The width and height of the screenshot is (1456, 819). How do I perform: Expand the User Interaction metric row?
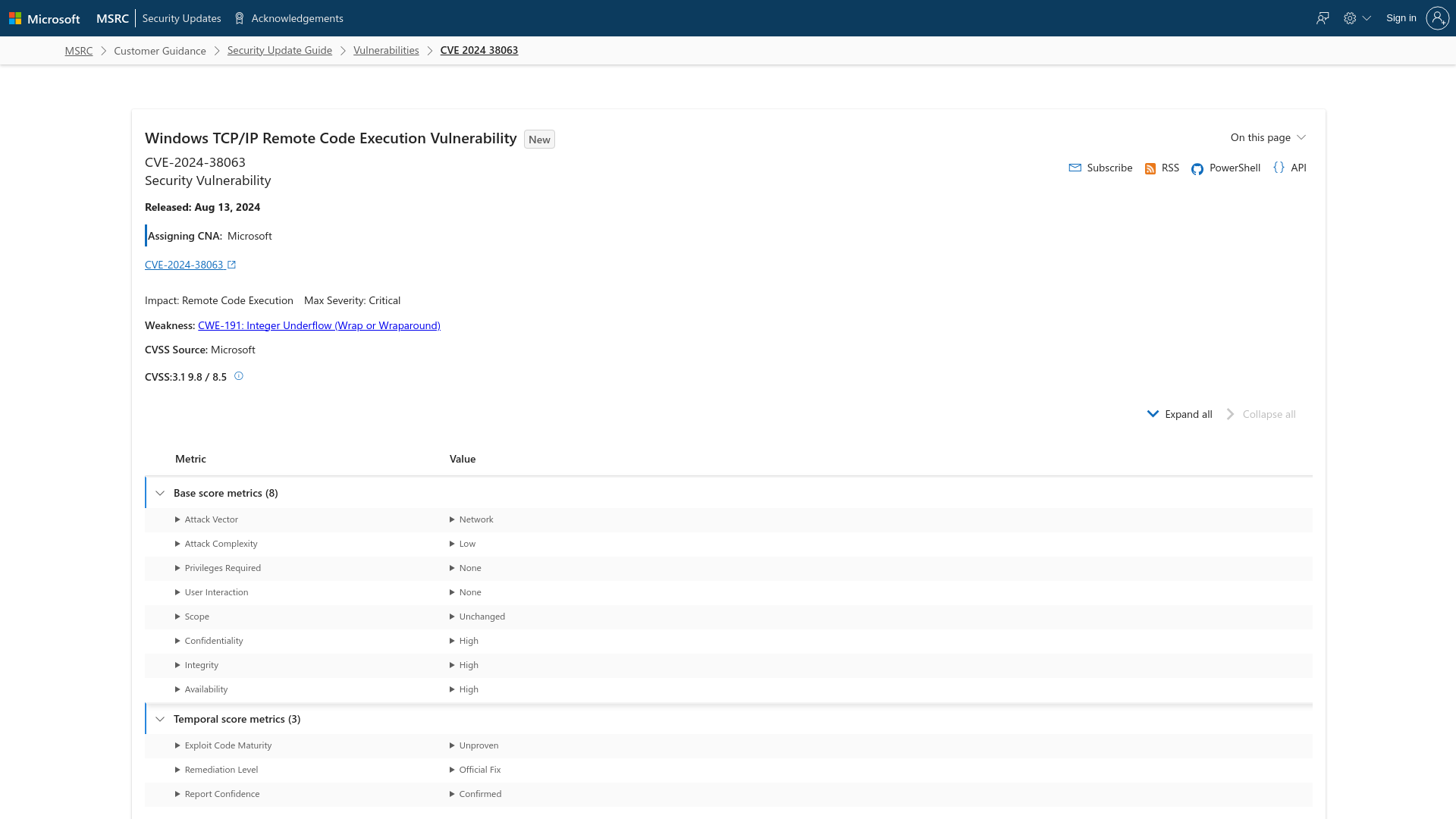coord(212,592)
